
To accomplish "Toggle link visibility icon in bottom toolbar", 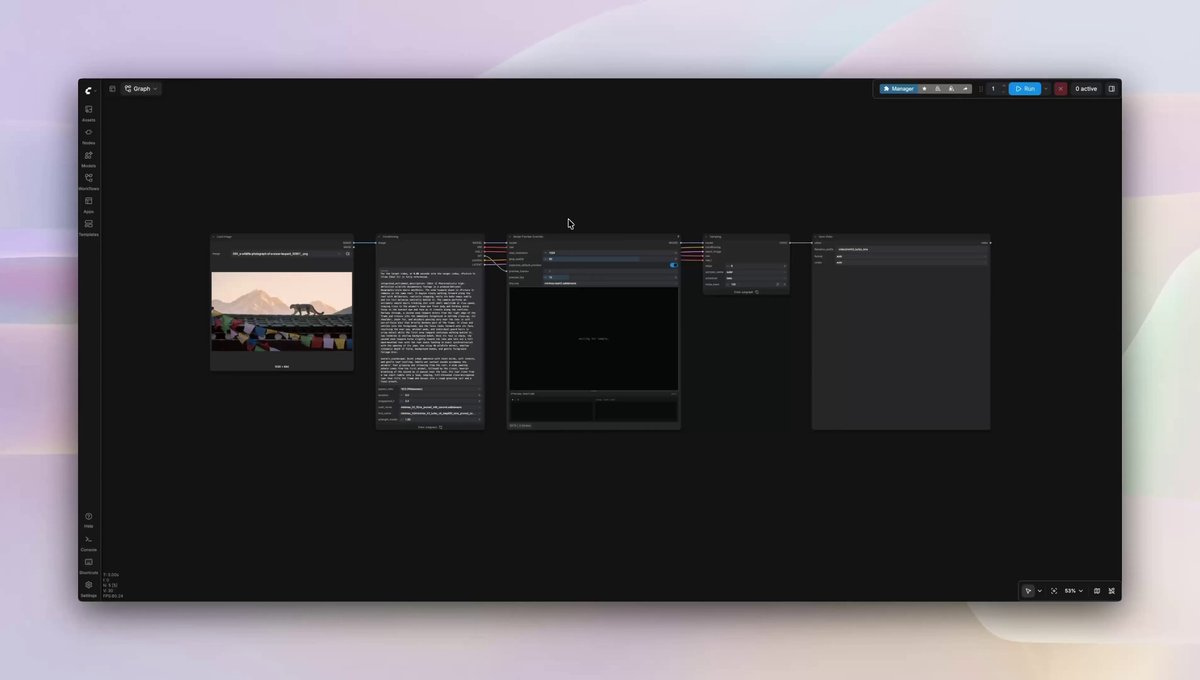I will click(x=1111, y=591).
